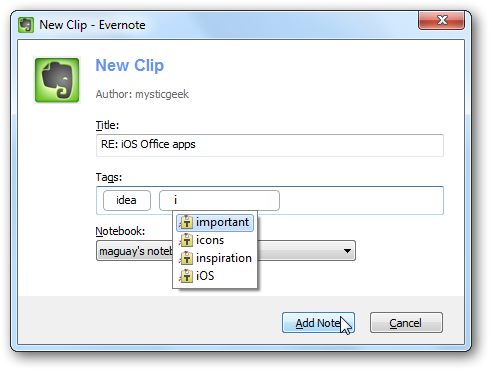The height and width of the screenshot is (370, 490).
Task: Click the large Evernote elephant logo
Action: click(x=57, y=80)
